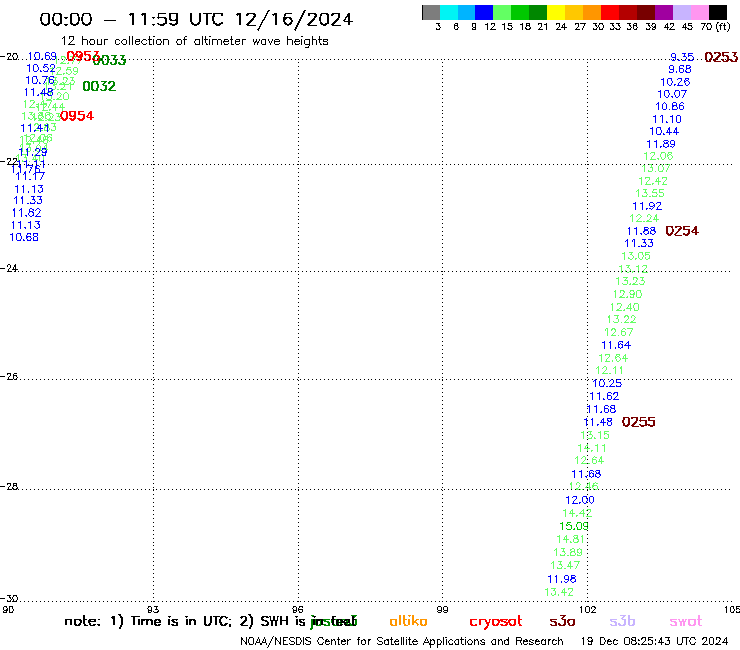This screenshot has width=740, height=650.
Task: Click the lavender swatch in the color scale
Action: [681, 12]
